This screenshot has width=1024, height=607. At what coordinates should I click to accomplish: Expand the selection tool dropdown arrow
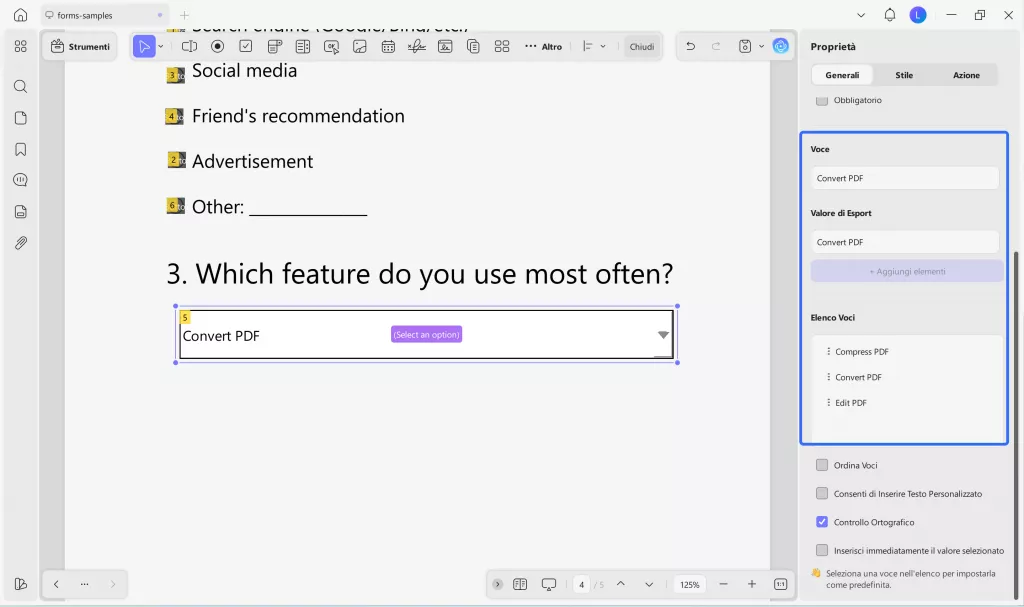pos(161,46)
